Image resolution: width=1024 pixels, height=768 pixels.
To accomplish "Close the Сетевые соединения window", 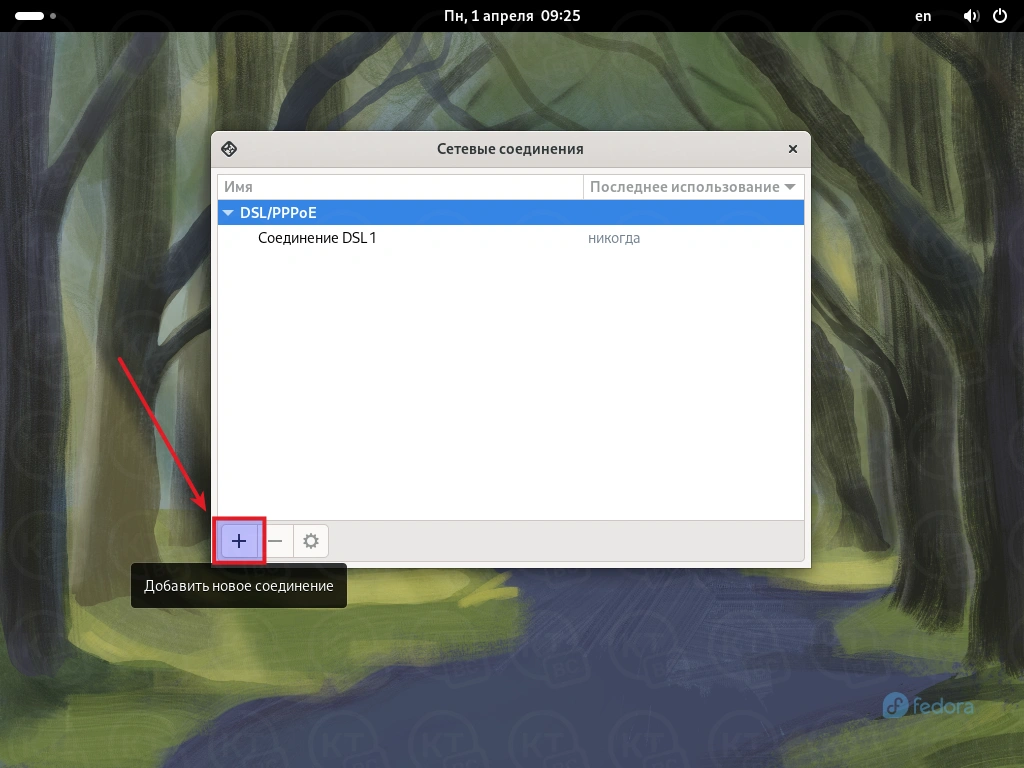I will (x=793, y=149).
